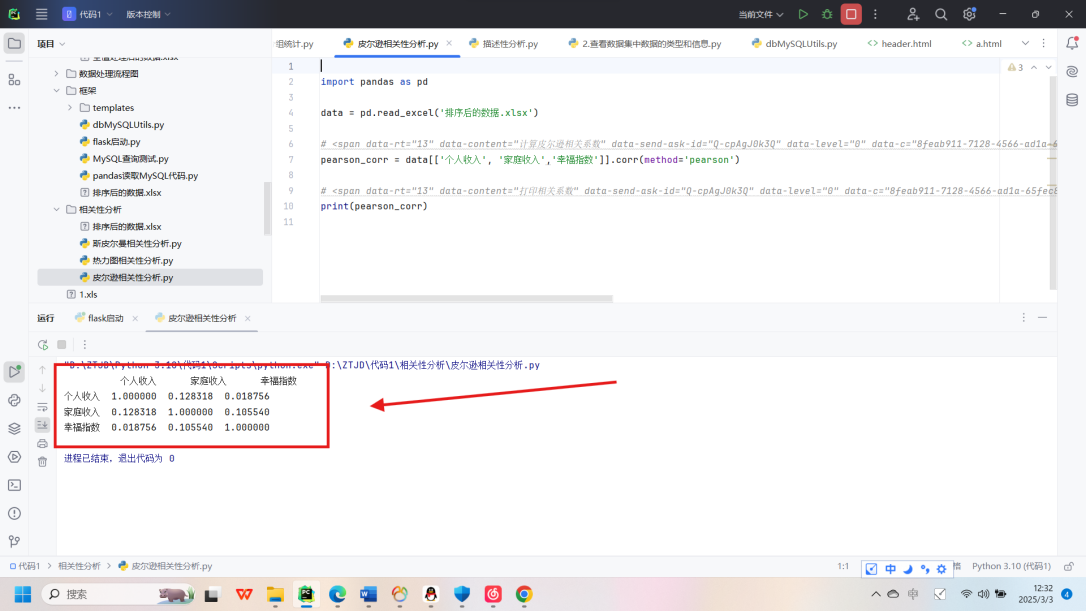Image resolution: width=1086 pixels, height=611 pixels.
Task: Switch to the a.html tab
Action: (982, 43)
